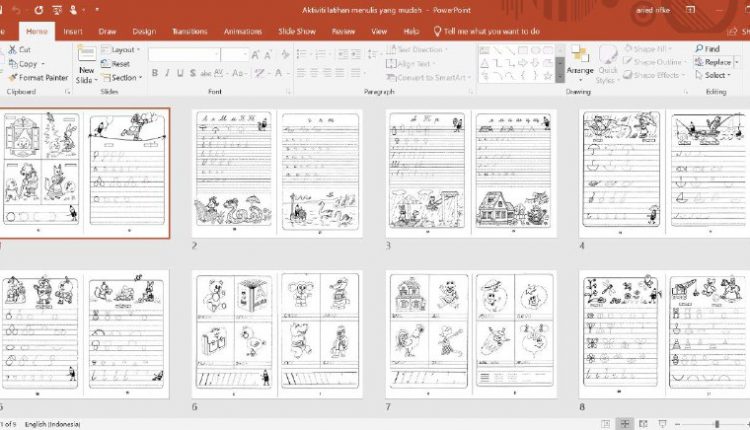Toggle Underline formatting
750x430 pixels.
pos(181,73)
